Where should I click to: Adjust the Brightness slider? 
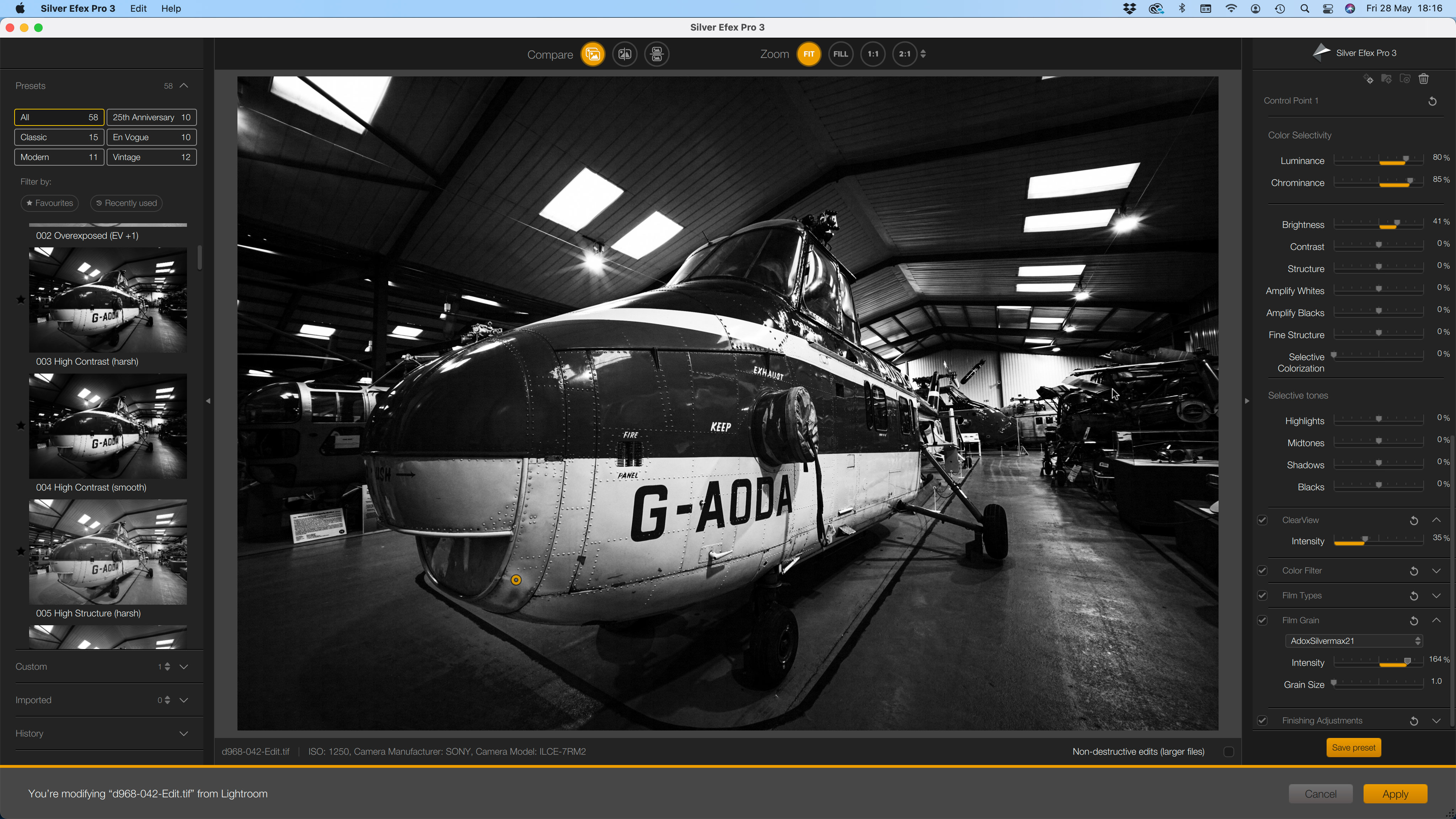pyautogui.click(x=1397, y=223)
